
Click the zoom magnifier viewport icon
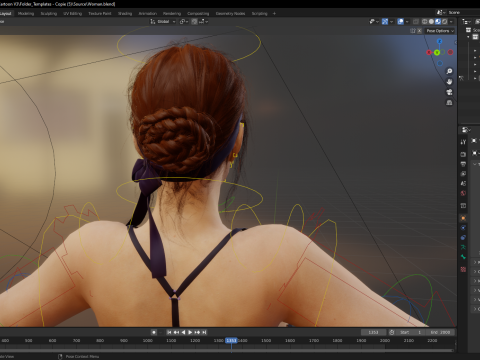pyautogui.click(x=449, y=71)
